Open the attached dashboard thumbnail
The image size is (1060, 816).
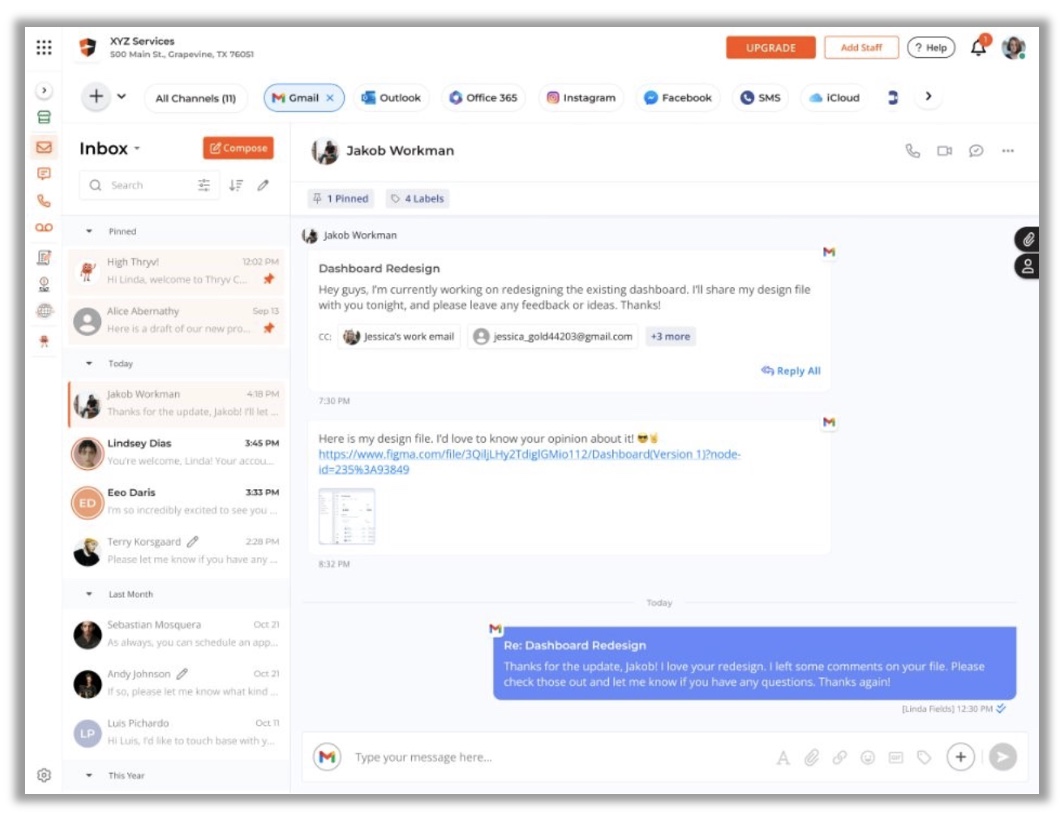pyautogui.click(x=347, y=516)
